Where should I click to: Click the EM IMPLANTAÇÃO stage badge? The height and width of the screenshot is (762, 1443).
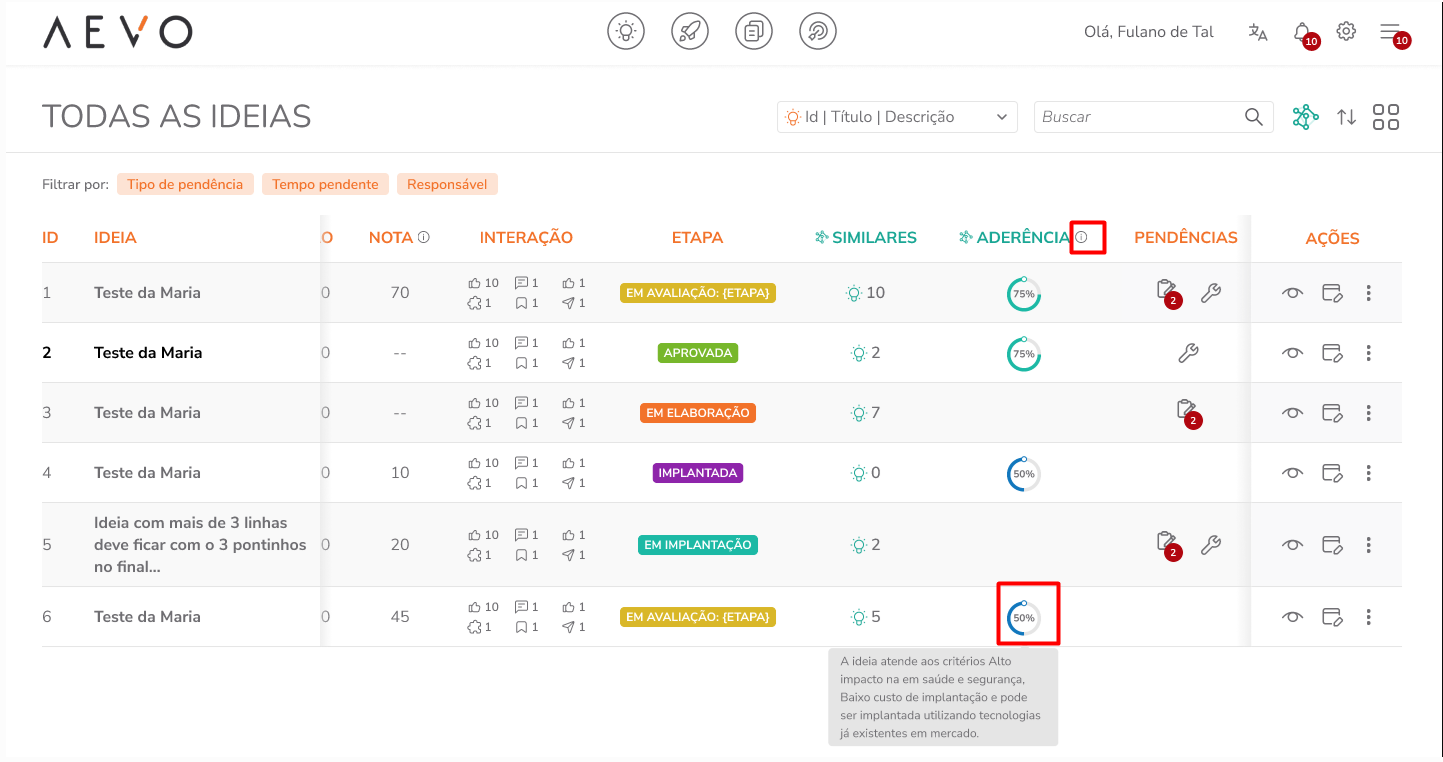698,545
